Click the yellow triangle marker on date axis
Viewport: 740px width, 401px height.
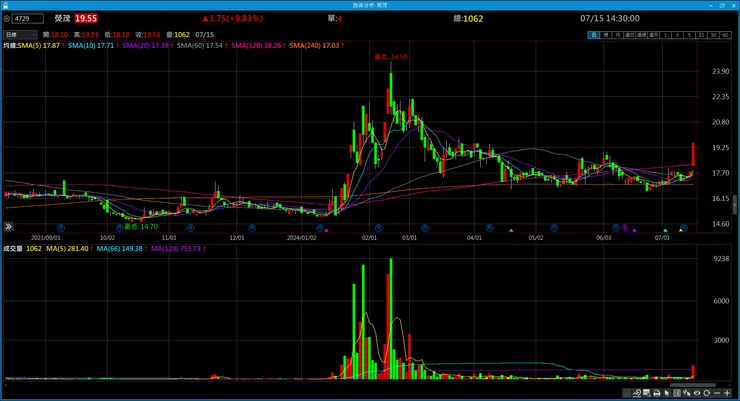click(681, 230)
